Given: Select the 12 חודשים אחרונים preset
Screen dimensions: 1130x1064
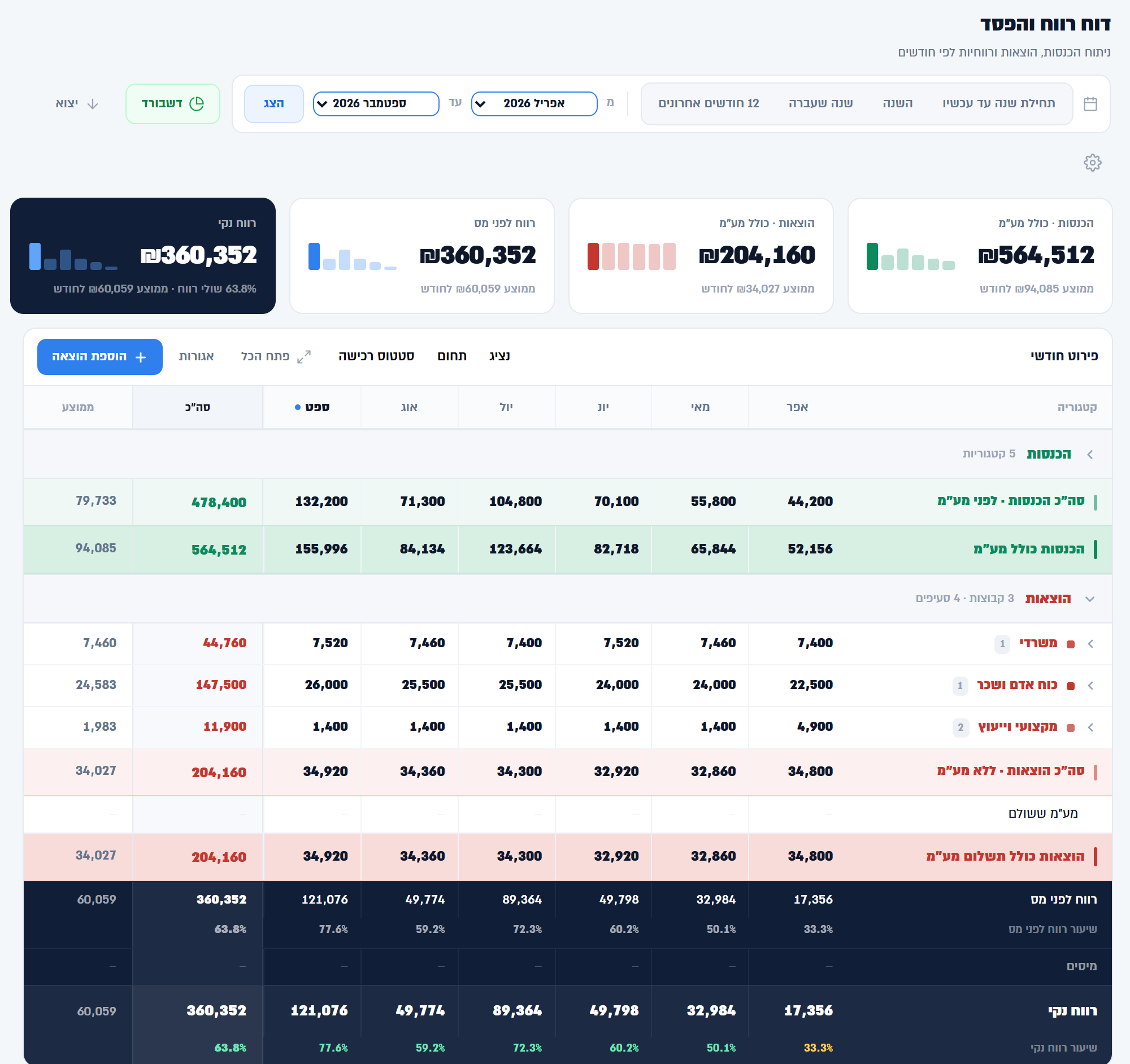Looking at the screenshot, I should pyautogui.click(x=709, y=103).
